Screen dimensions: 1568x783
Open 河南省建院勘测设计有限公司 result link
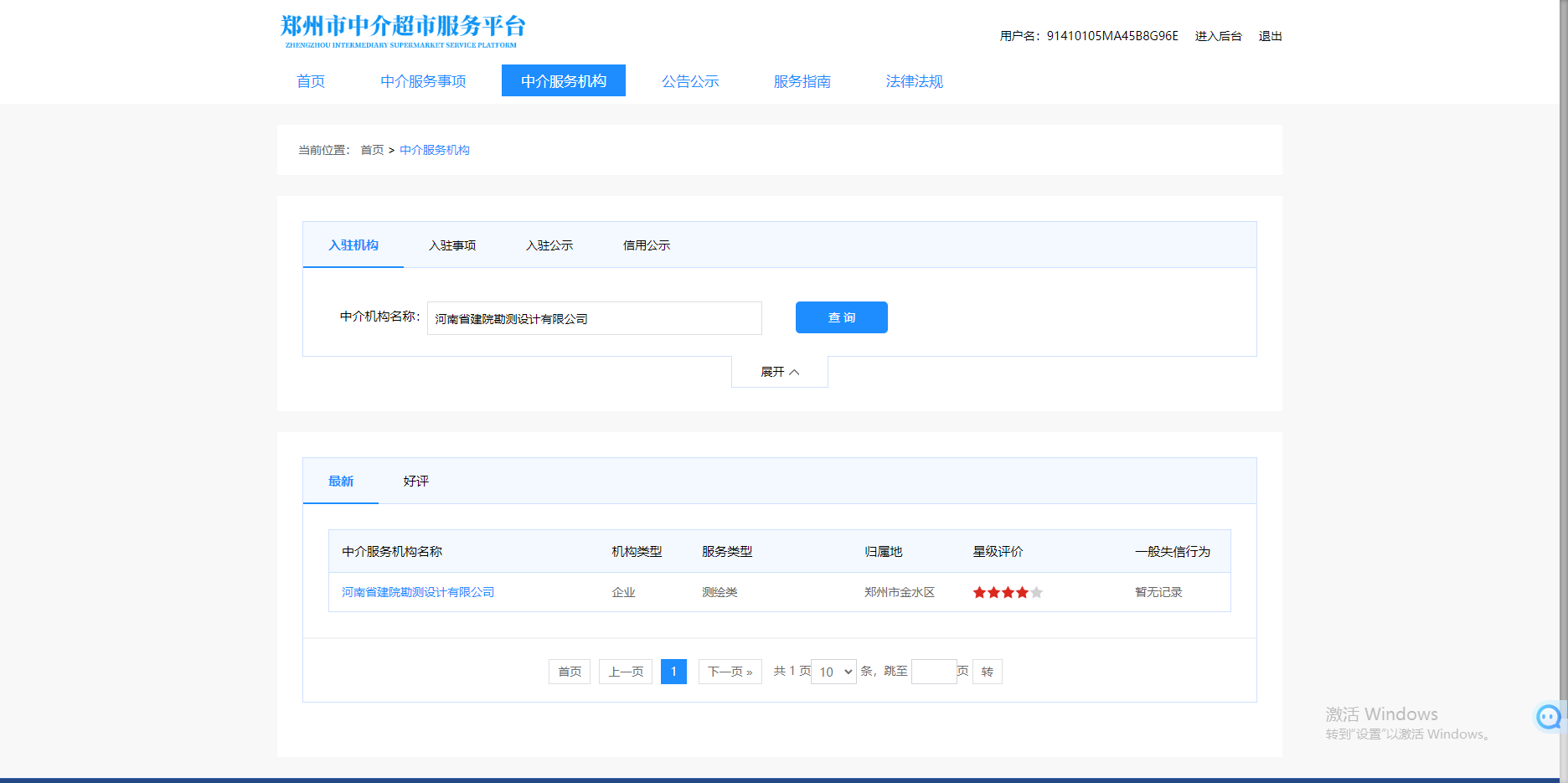pos(418,592)
